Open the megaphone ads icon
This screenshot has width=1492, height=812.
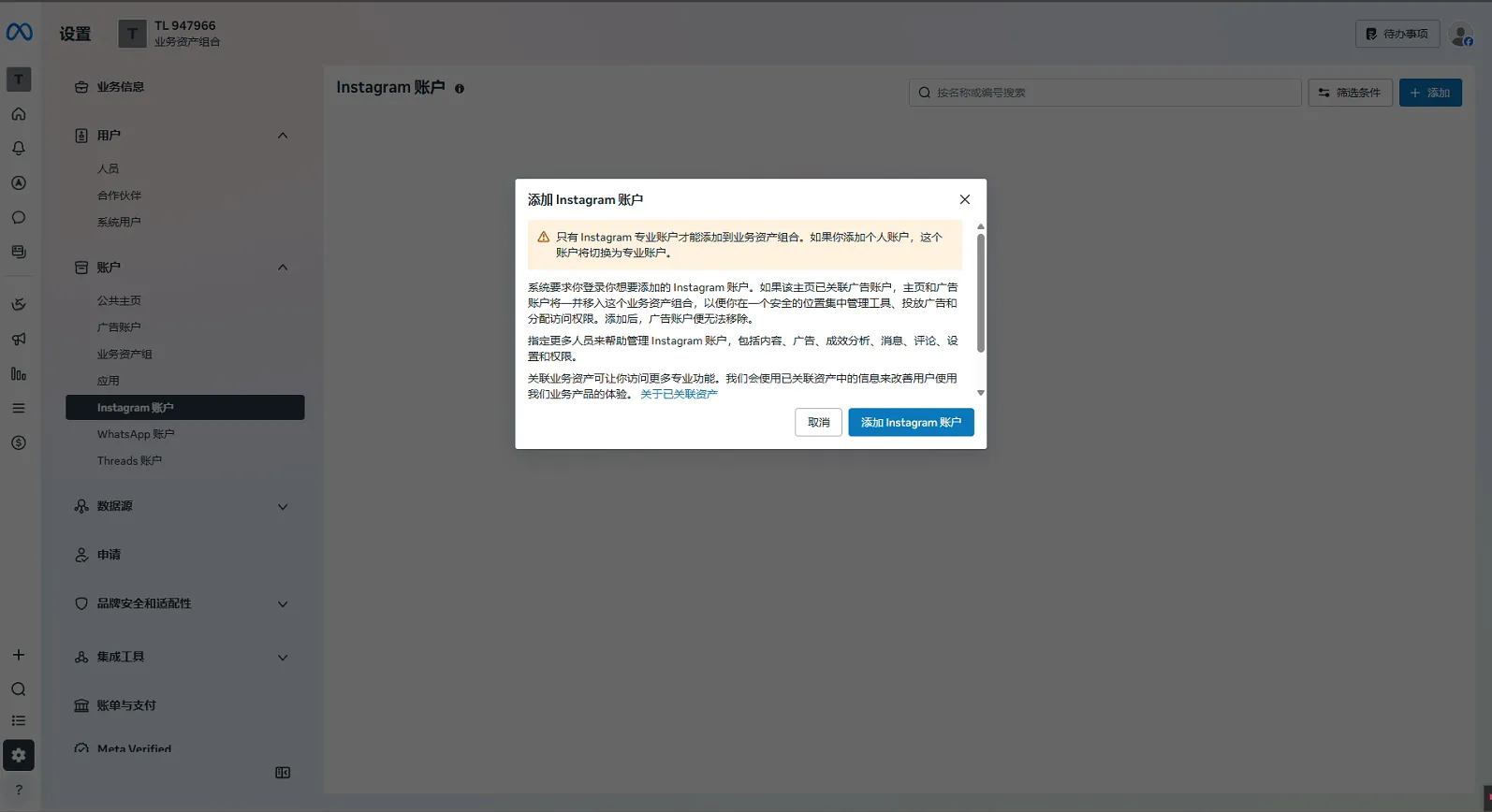click(19, 340)
